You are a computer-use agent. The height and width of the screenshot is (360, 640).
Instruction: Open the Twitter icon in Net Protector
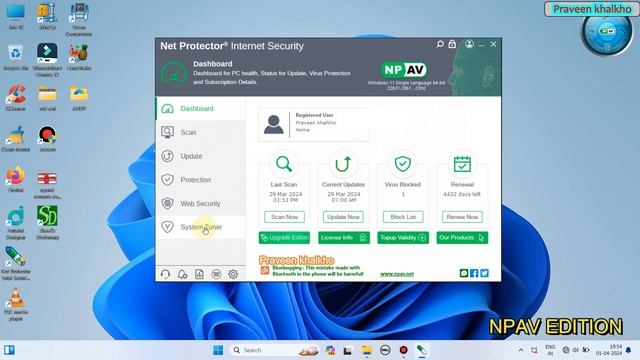tap(484, 273)
